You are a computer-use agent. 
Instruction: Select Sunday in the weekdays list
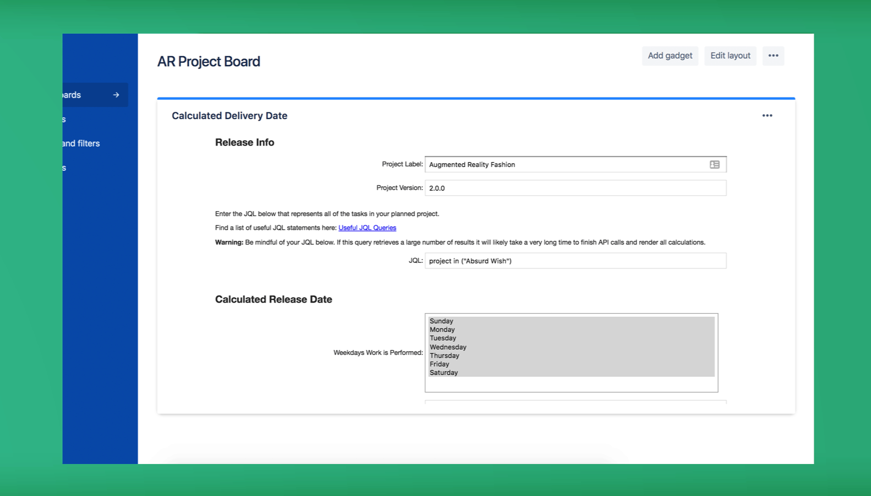(x=442, y=321)
